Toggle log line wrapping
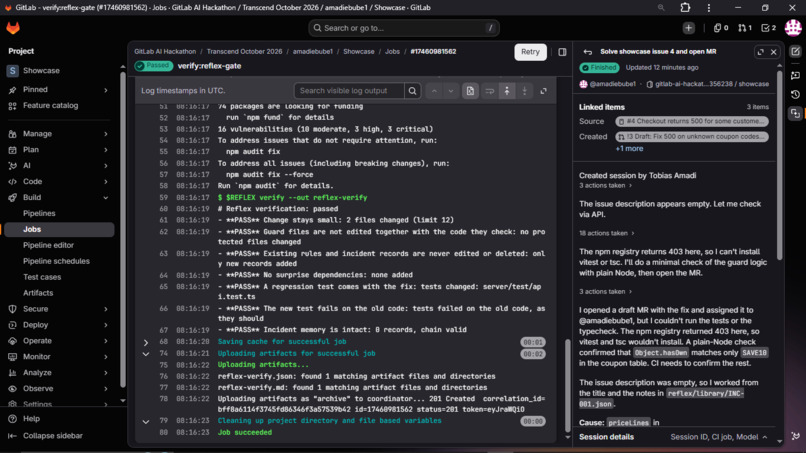The height and width of the screenshot is (453, 806). 489,91
